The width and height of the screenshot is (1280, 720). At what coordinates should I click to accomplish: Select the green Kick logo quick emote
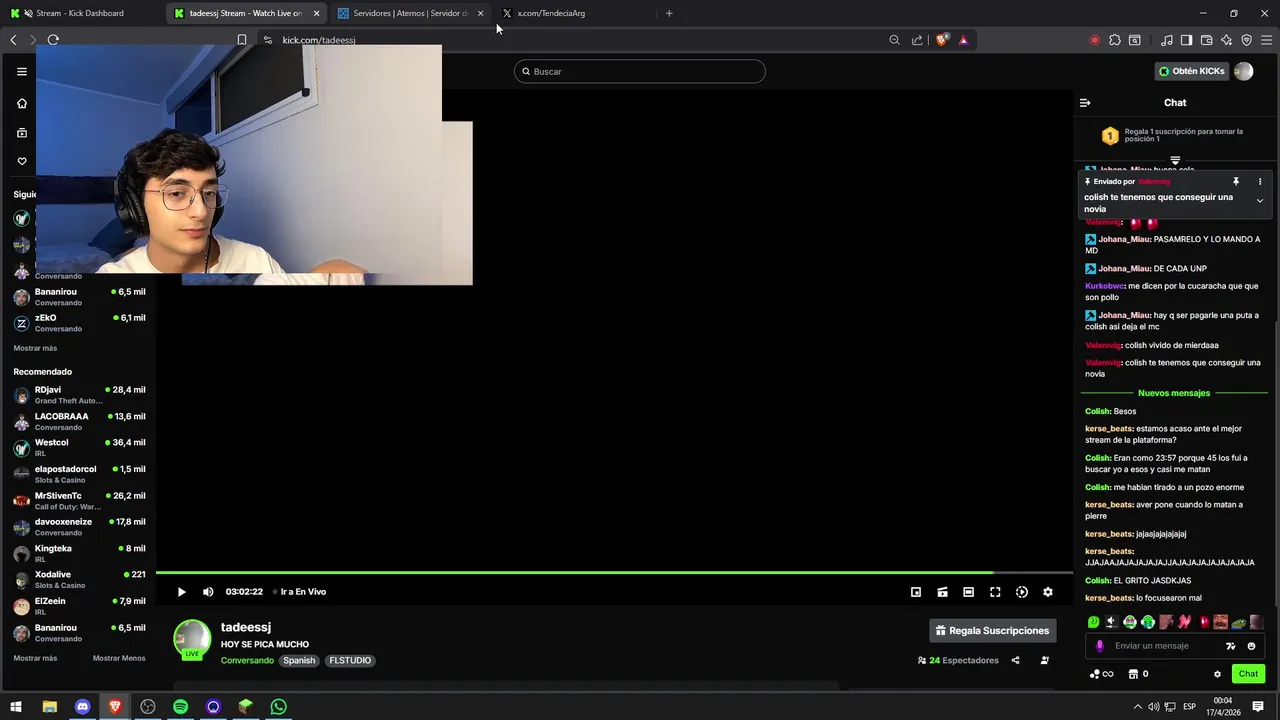(1094, 622)
